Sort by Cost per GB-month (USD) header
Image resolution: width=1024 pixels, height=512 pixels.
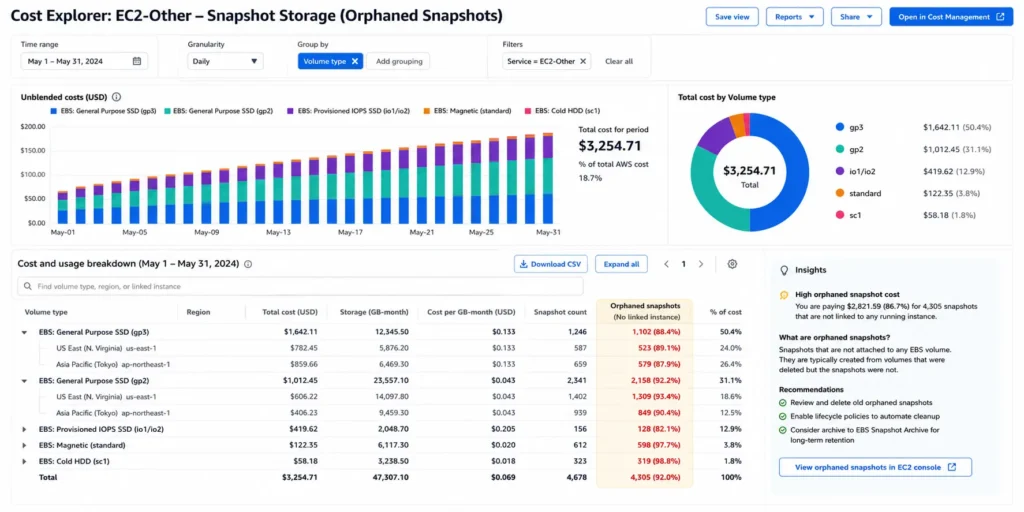coord(470,312)
